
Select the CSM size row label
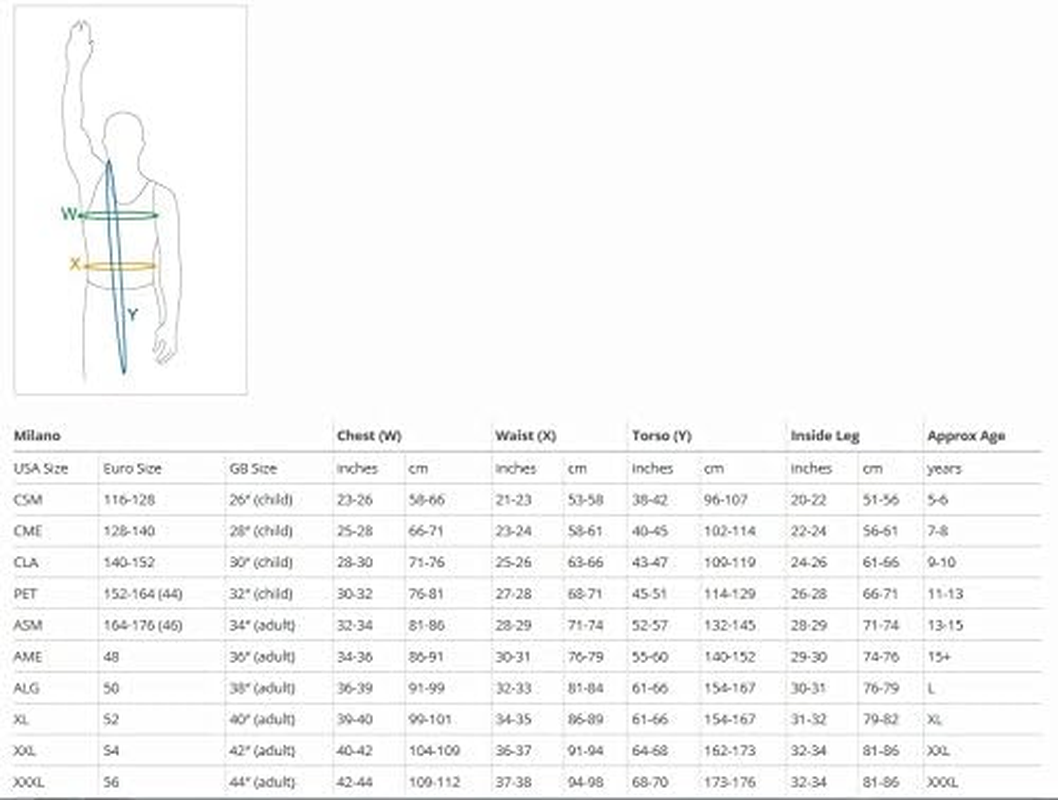coord(28,499)
